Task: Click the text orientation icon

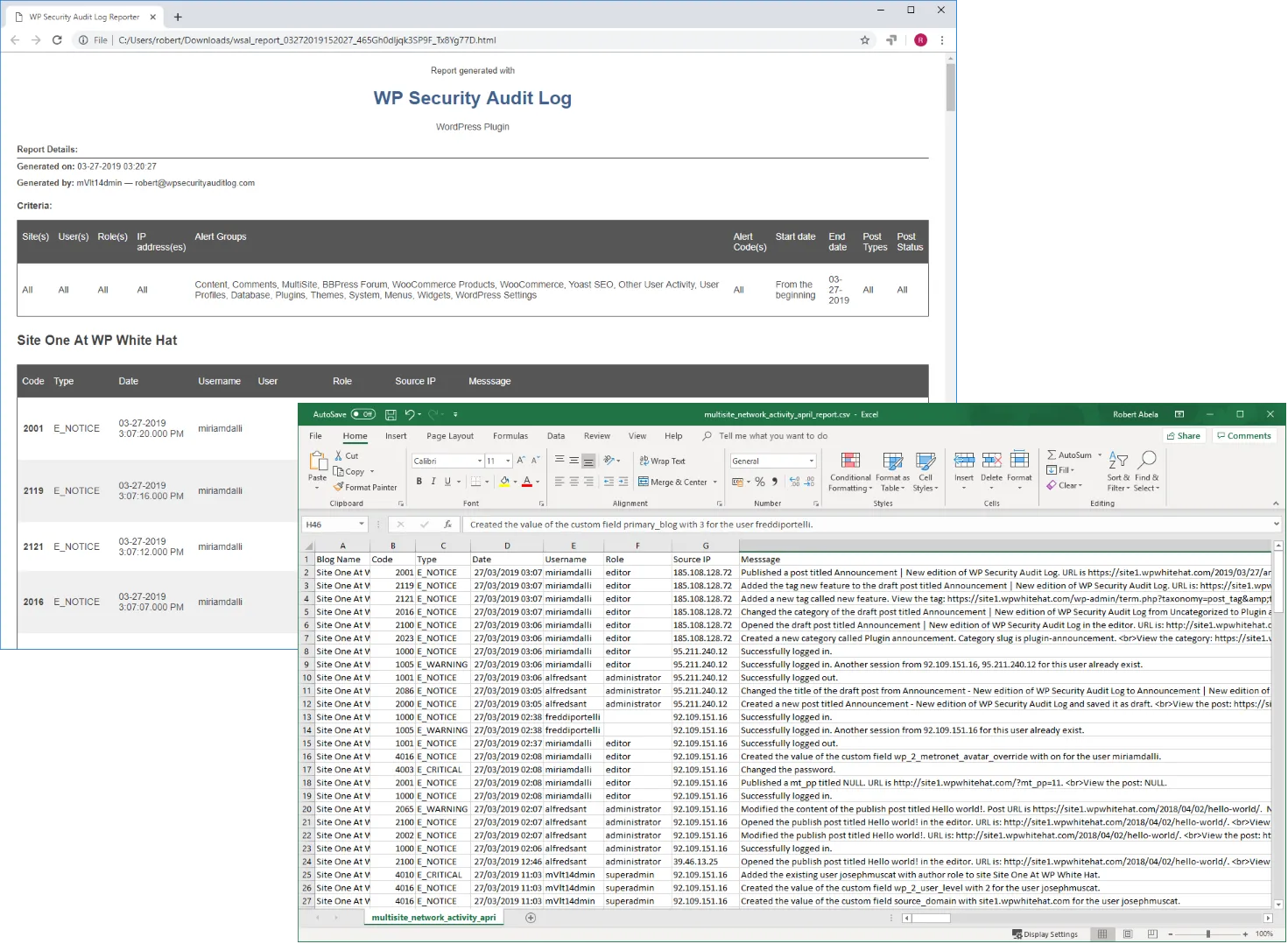Action: click(x=609, y=461)
